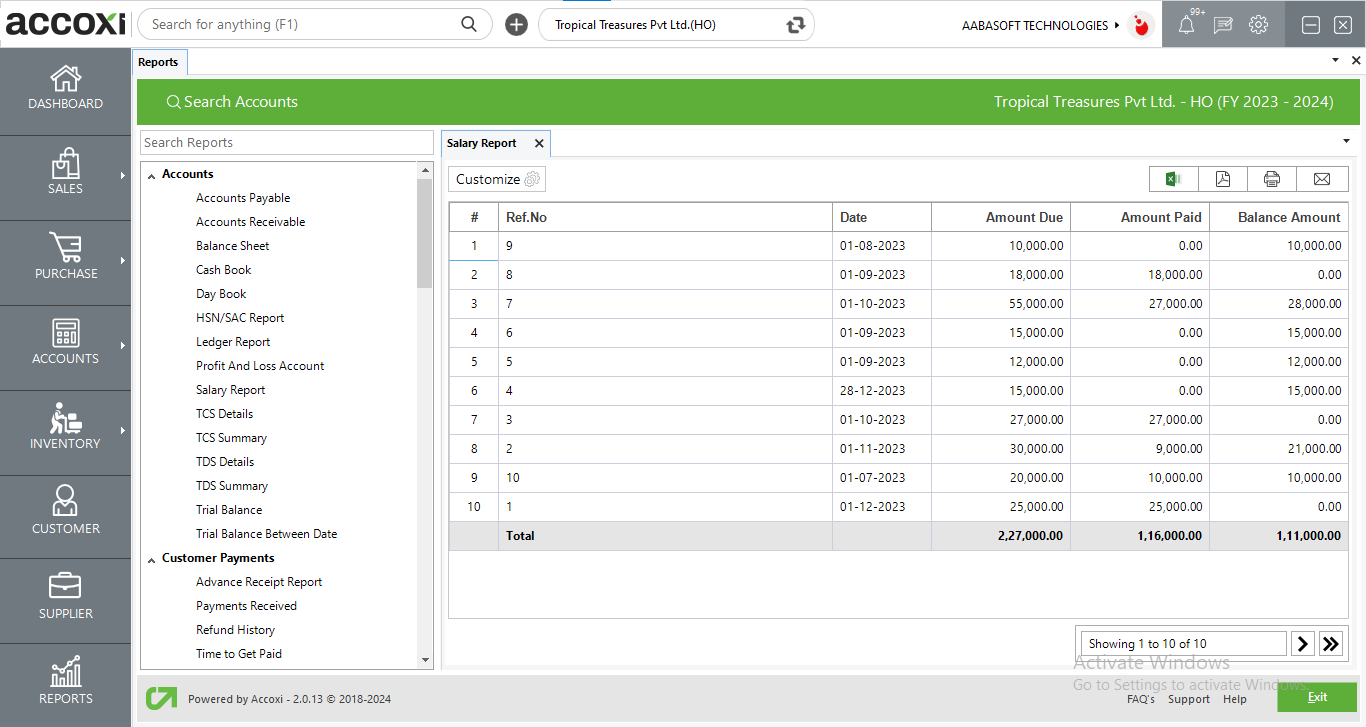The image size is (1366, 727).
Task: Open the FAQ's link
Action: pyautogui.click(x=1141, y=699)
